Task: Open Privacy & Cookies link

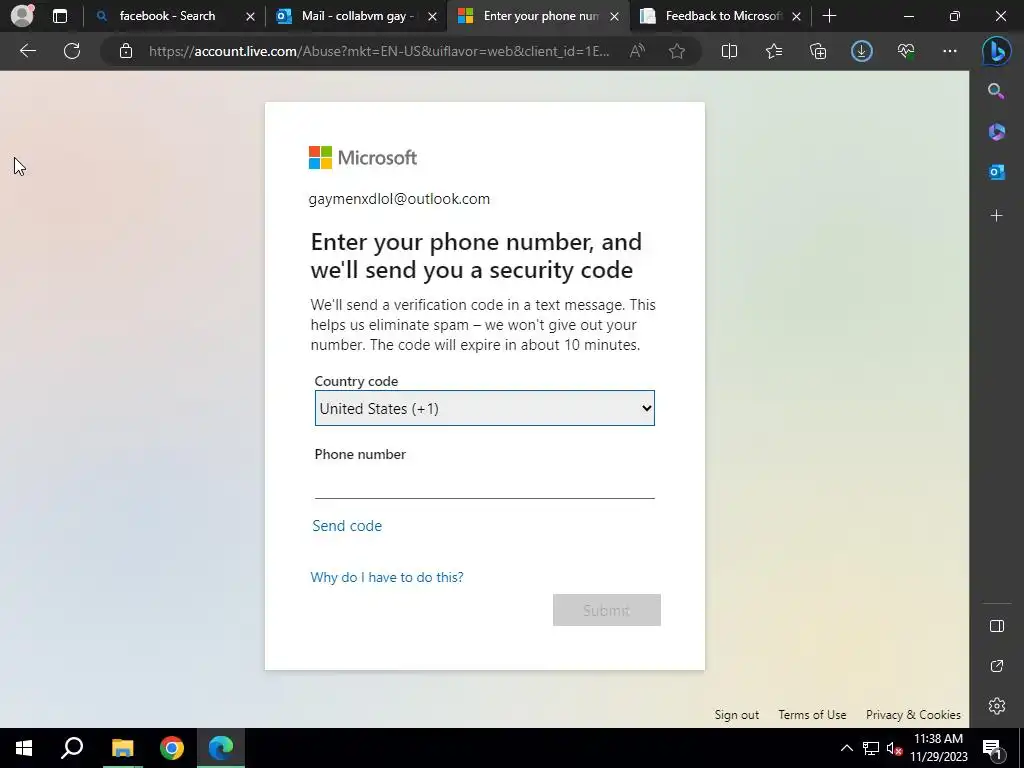Action: point(913,714)
